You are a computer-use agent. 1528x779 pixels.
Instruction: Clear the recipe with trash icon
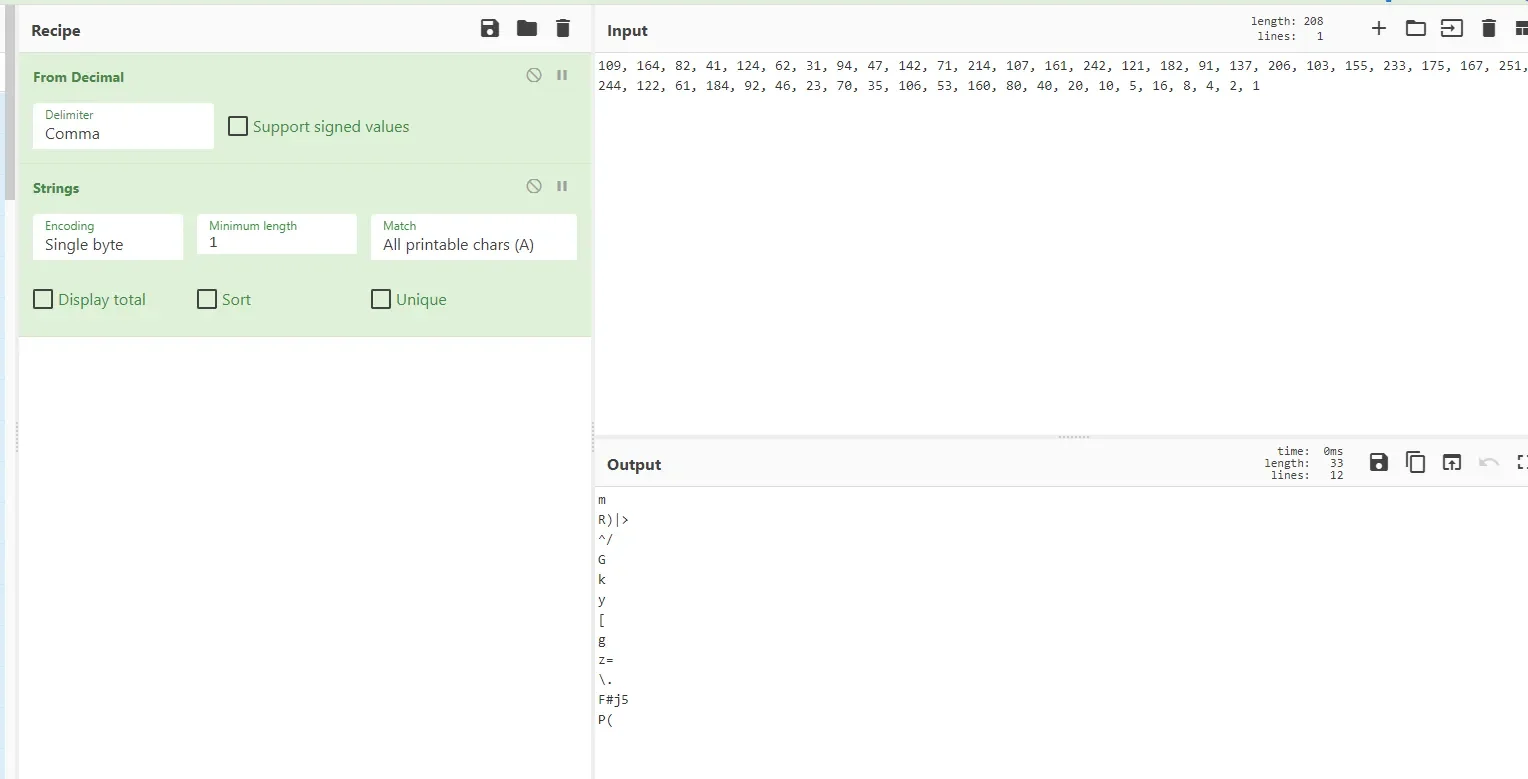tap(563, 29)
